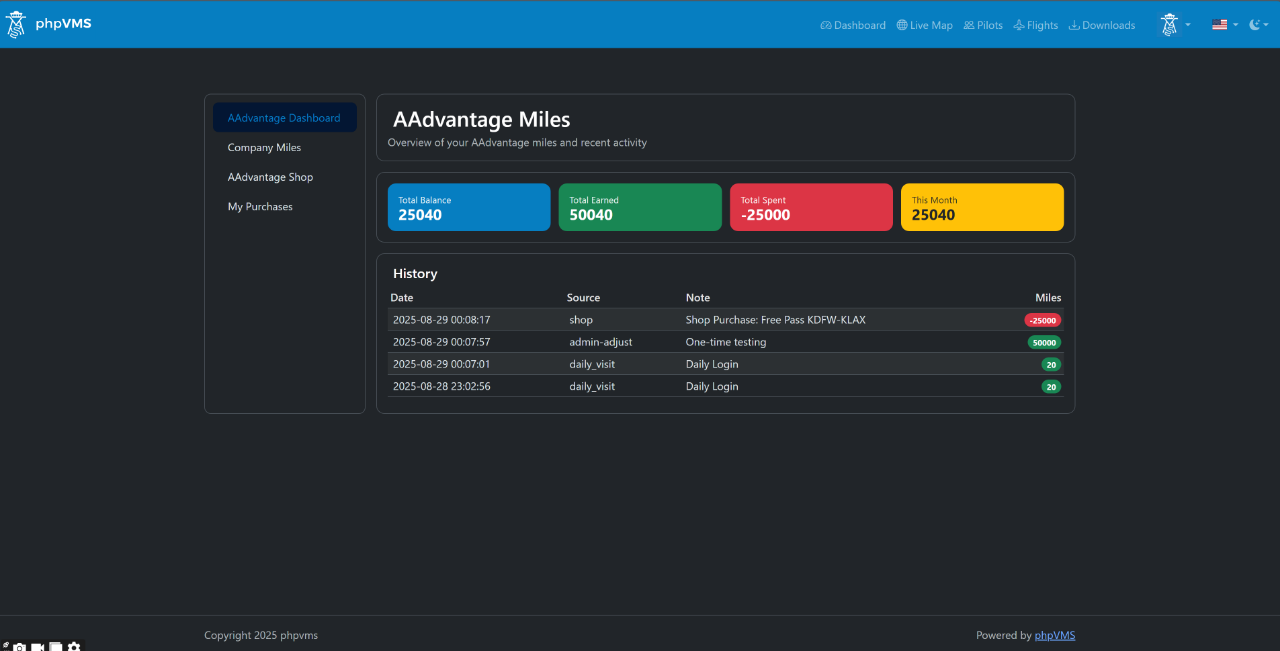
Task: Open the settings gear icon bottom left
Action: [74, 647]
